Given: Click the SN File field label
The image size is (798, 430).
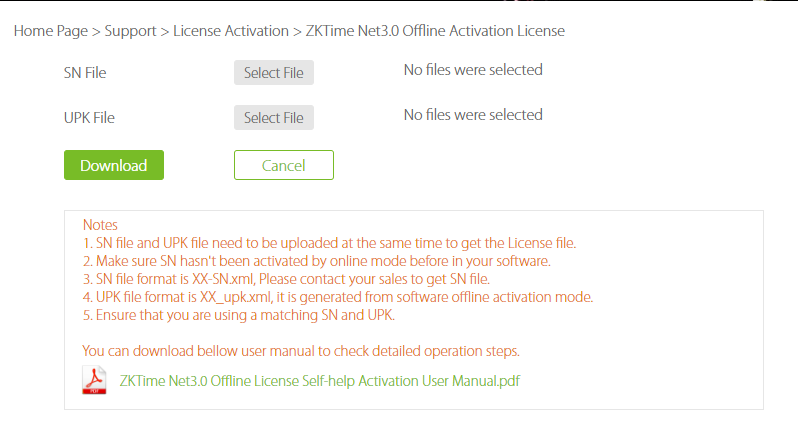Looking at the screenshot, I should click(85, 73).
